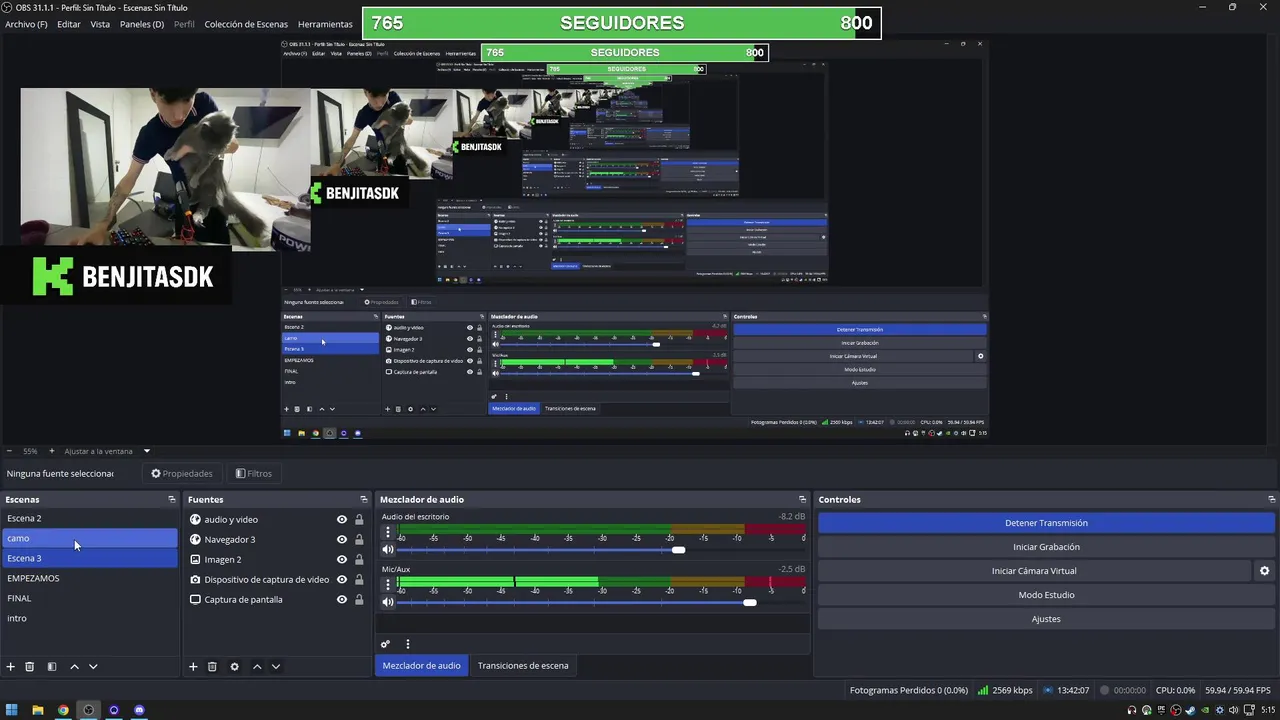Switch to Transiciones de escena tab

click(523, 666)
